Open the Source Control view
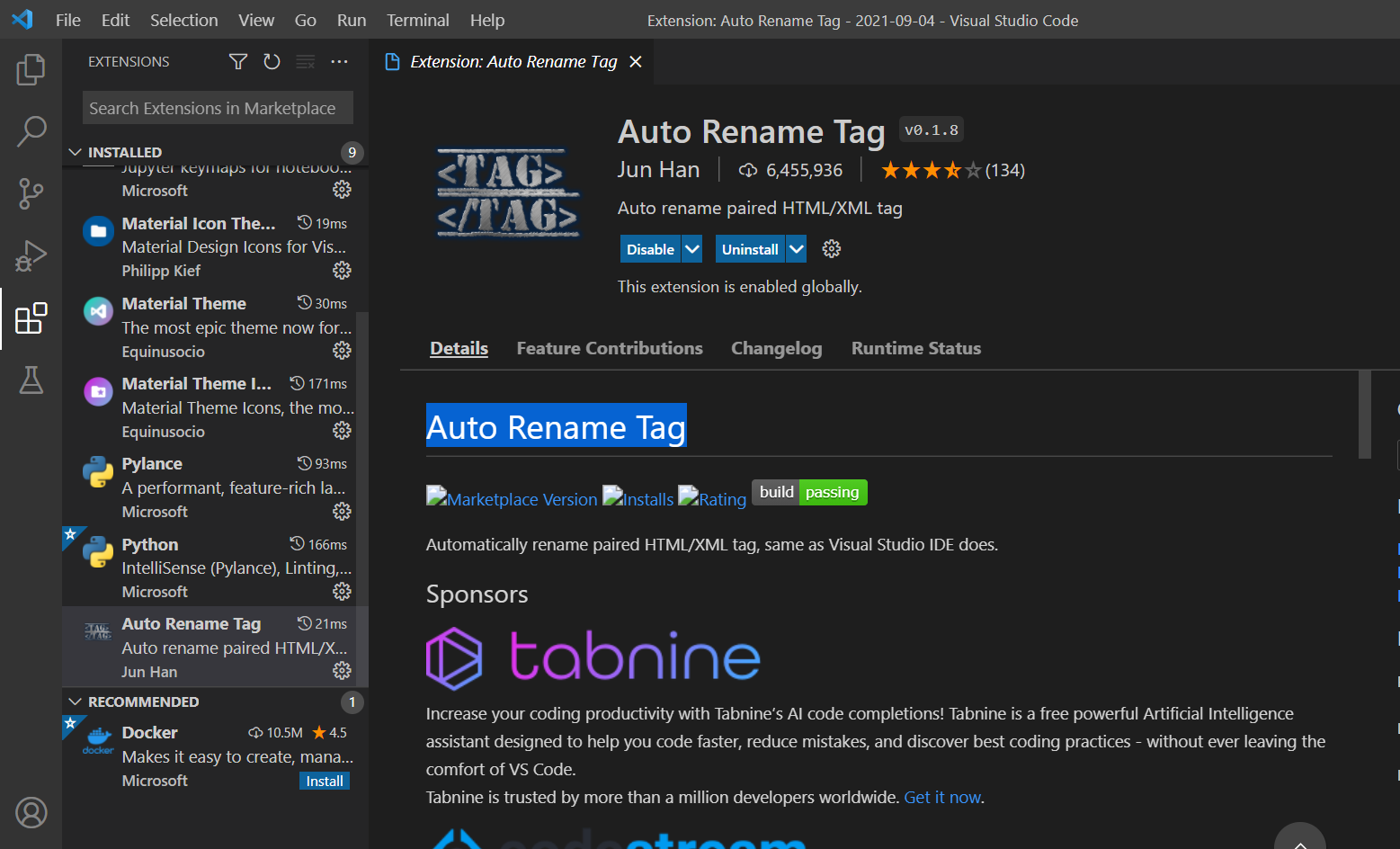The height and width of the screenshot is (849, 1400). (31, 193)
